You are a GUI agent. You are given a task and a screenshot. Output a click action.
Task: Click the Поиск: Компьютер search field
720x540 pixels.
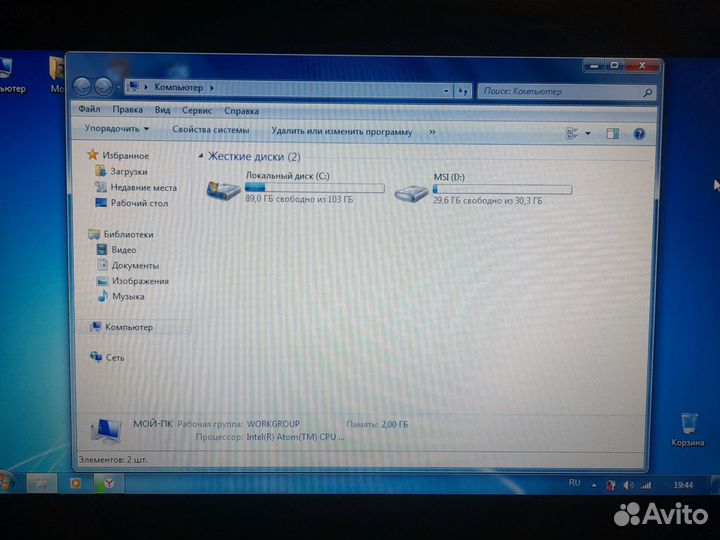point(560,91)
